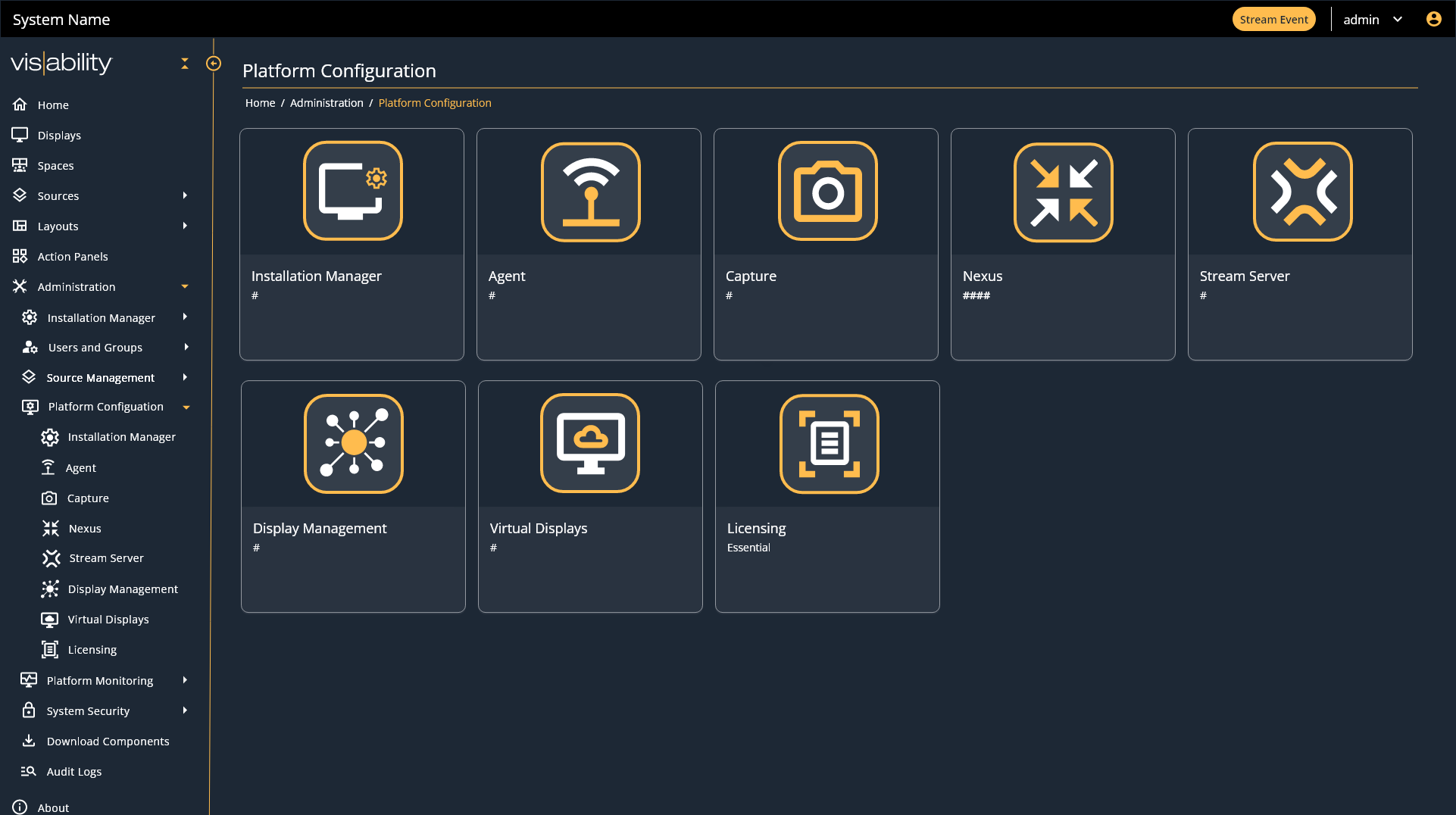Expand the System Security submenu arrow
Viewport: 1456px width, 815px height.
point(185,710)
